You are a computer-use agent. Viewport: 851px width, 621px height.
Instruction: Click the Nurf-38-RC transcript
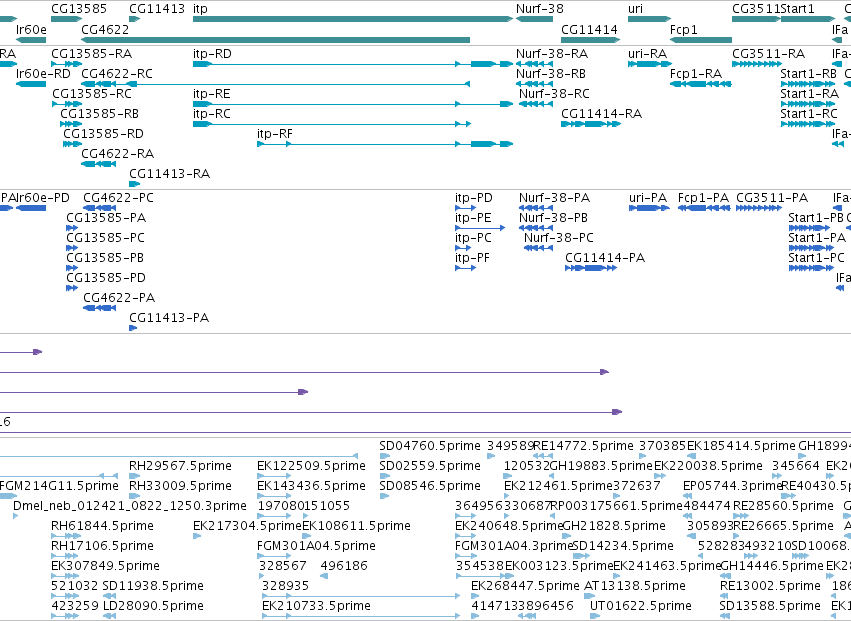(x=554, y=94)
